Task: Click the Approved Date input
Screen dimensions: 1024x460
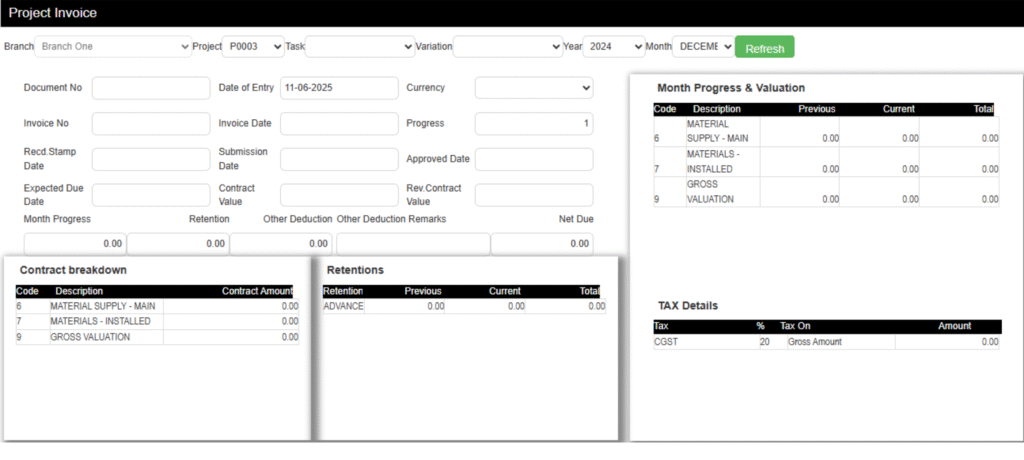Action: click(534, 160)
